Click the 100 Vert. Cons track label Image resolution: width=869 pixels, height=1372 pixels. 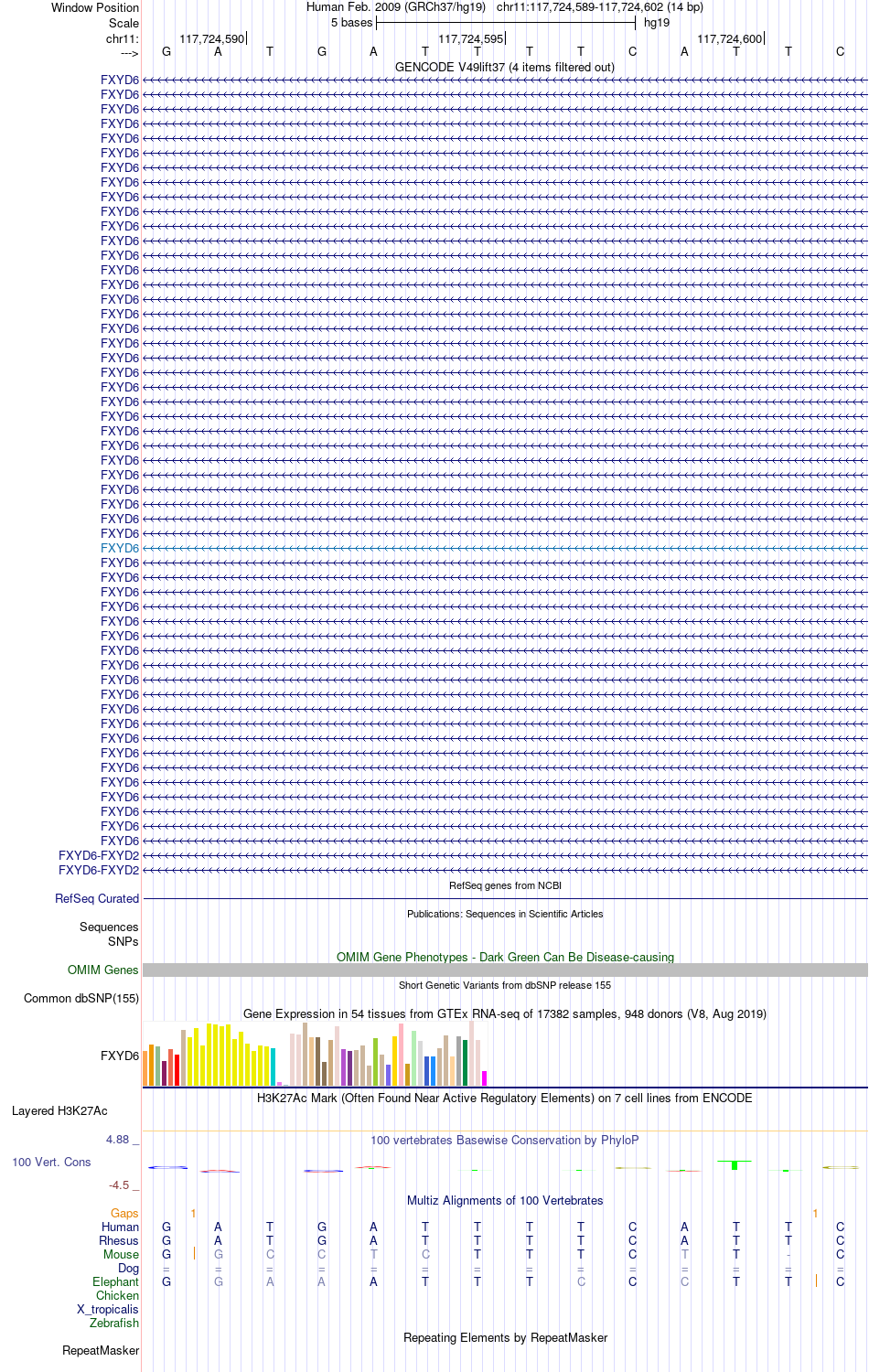pyautogui.click(x=51, y=1162)
